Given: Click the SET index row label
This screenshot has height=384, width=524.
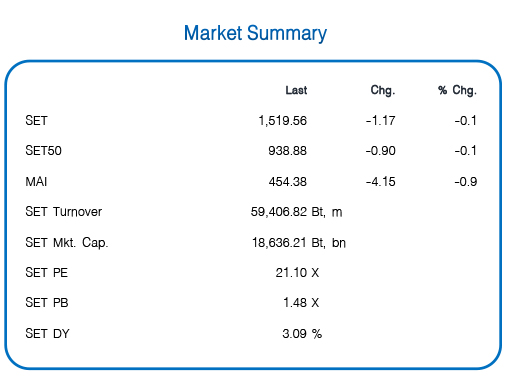Looking at the screenshot, I should [x=36, y=121].
